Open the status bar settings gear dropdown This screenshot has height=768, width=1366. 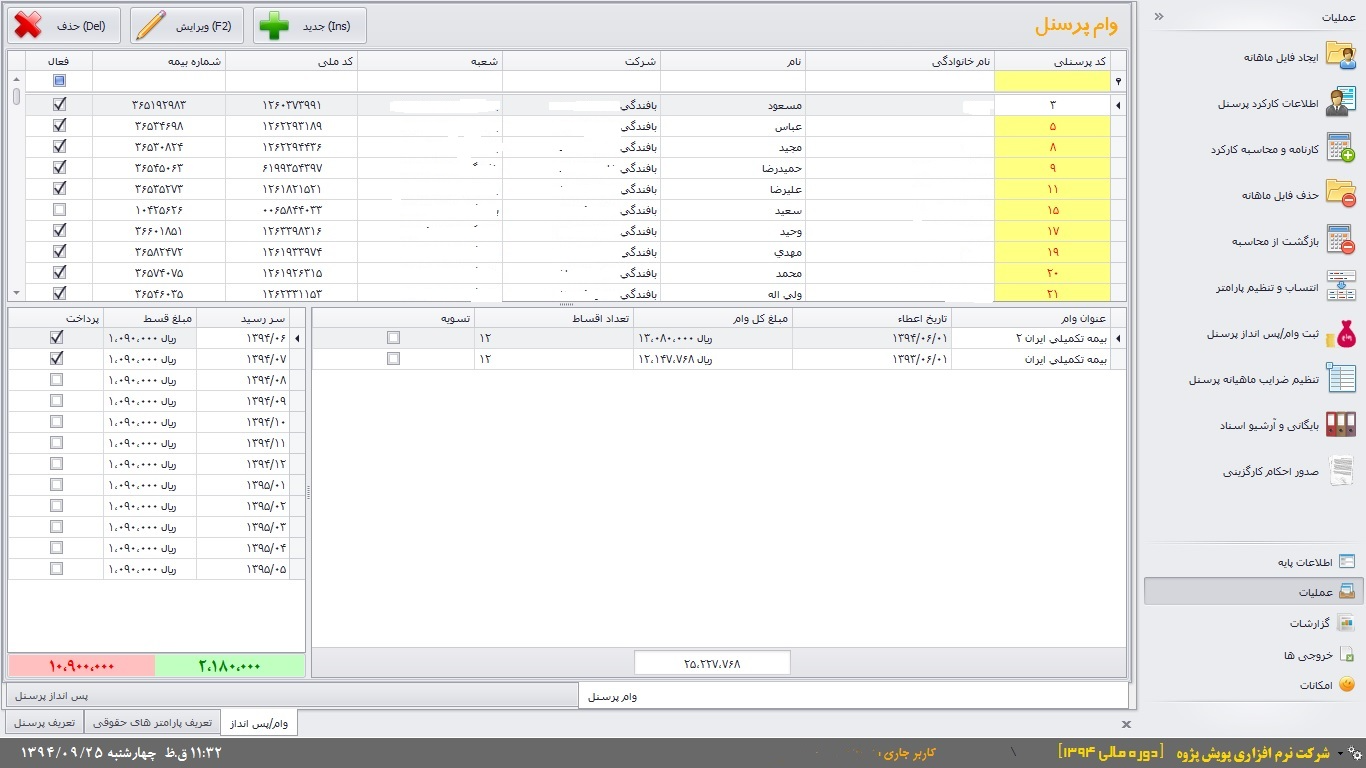[x=1354, y=753]
